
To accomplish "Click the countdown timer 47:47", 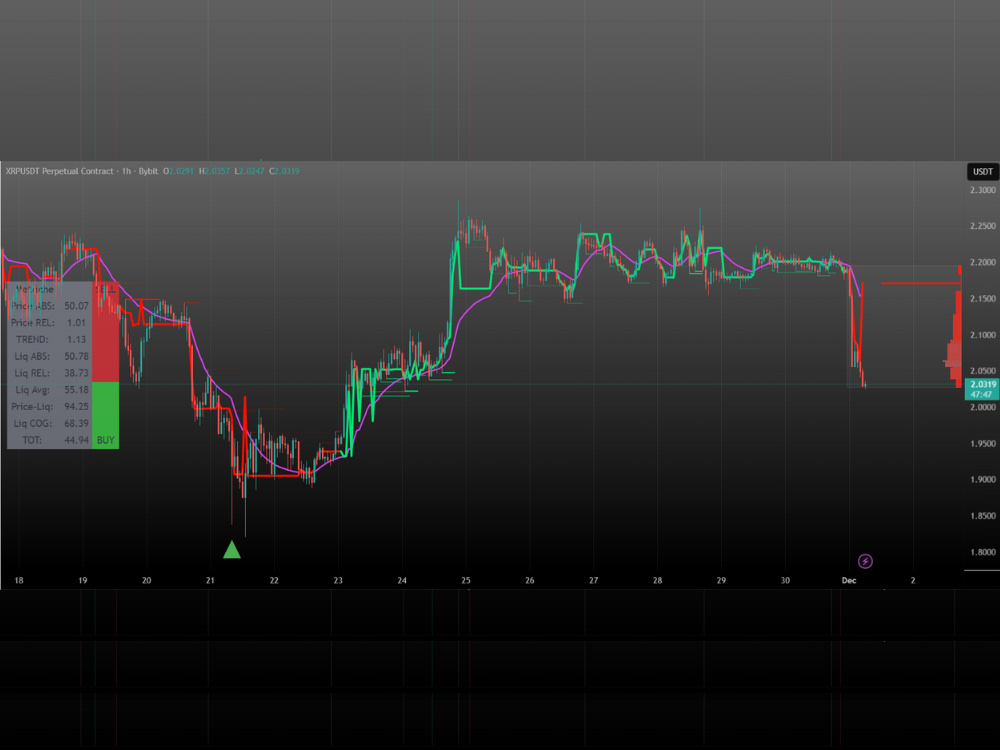I will (x=982, y=394).
